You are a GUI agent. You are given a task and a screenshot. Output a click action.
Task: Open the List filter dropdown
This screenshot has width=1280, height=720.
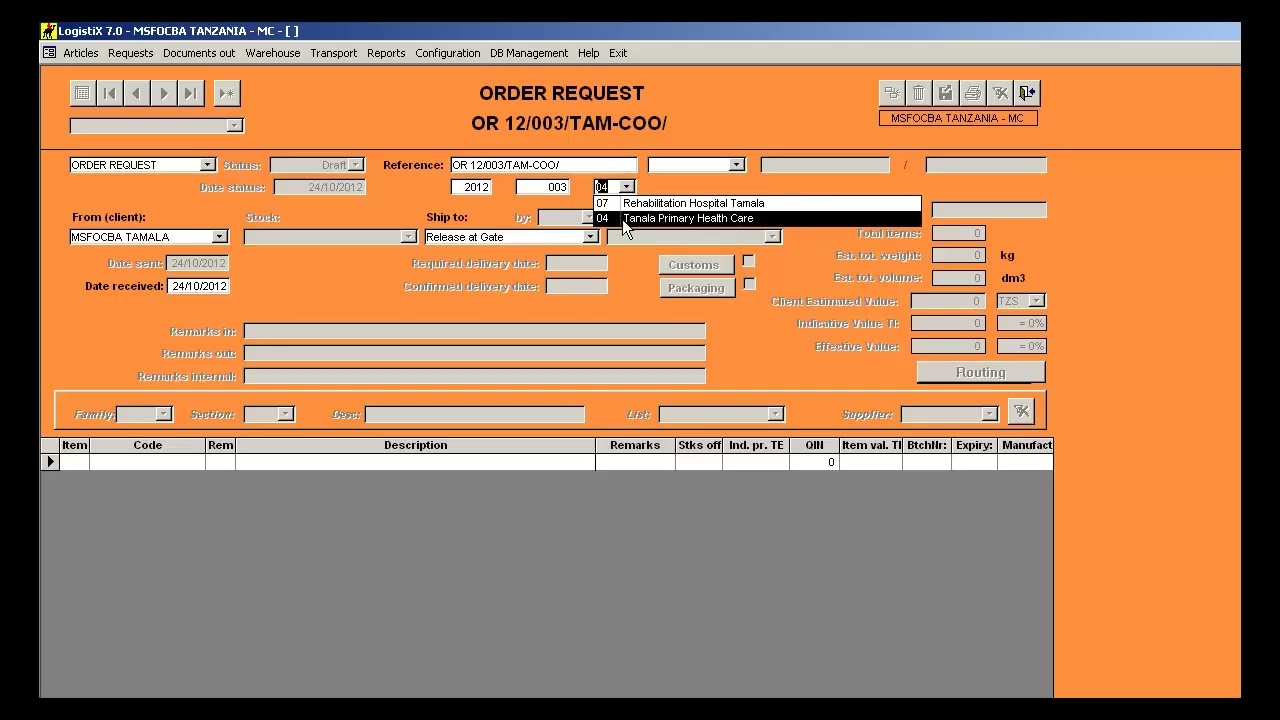click(x=775, y=414)
